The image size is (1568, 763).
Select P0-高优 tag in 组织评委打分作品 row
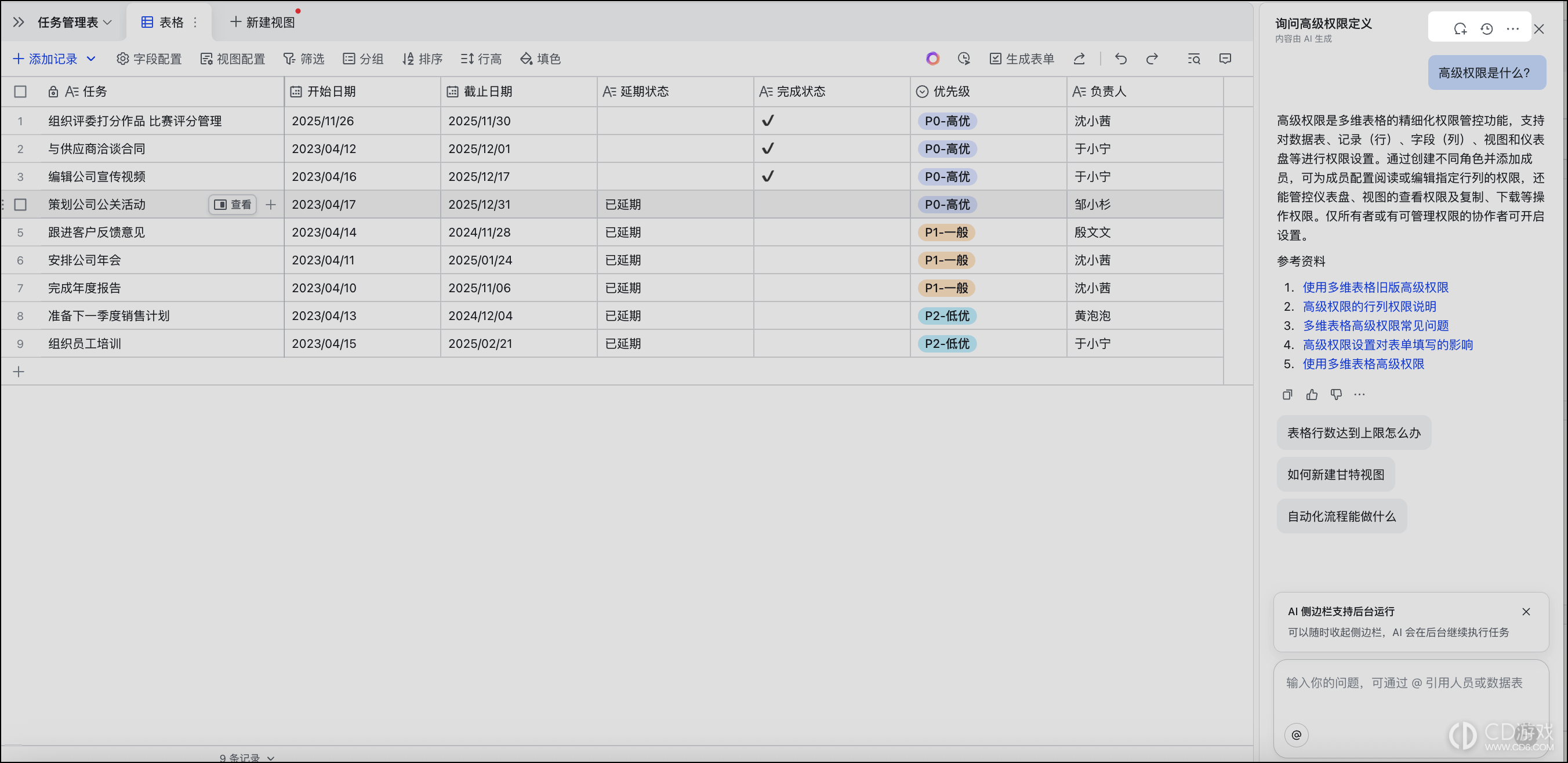(947, 121)
